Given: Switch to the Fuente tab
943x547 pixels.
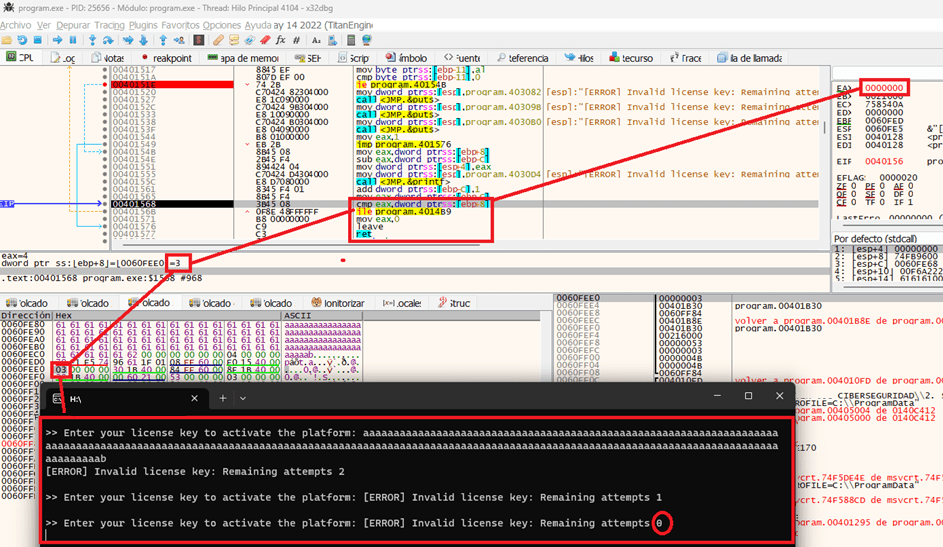Looking at the screenshot, I should pyautogui.click(x=462, y=58).
